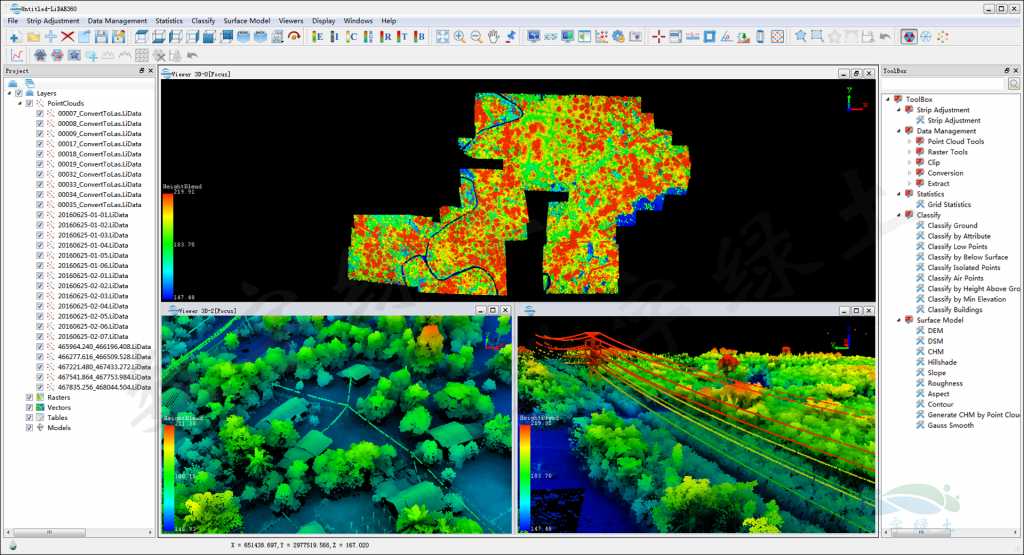Screen dimensions: 1024x555
Task: Activate the Zoom In magnifier tool
Action: coord(459,37)
